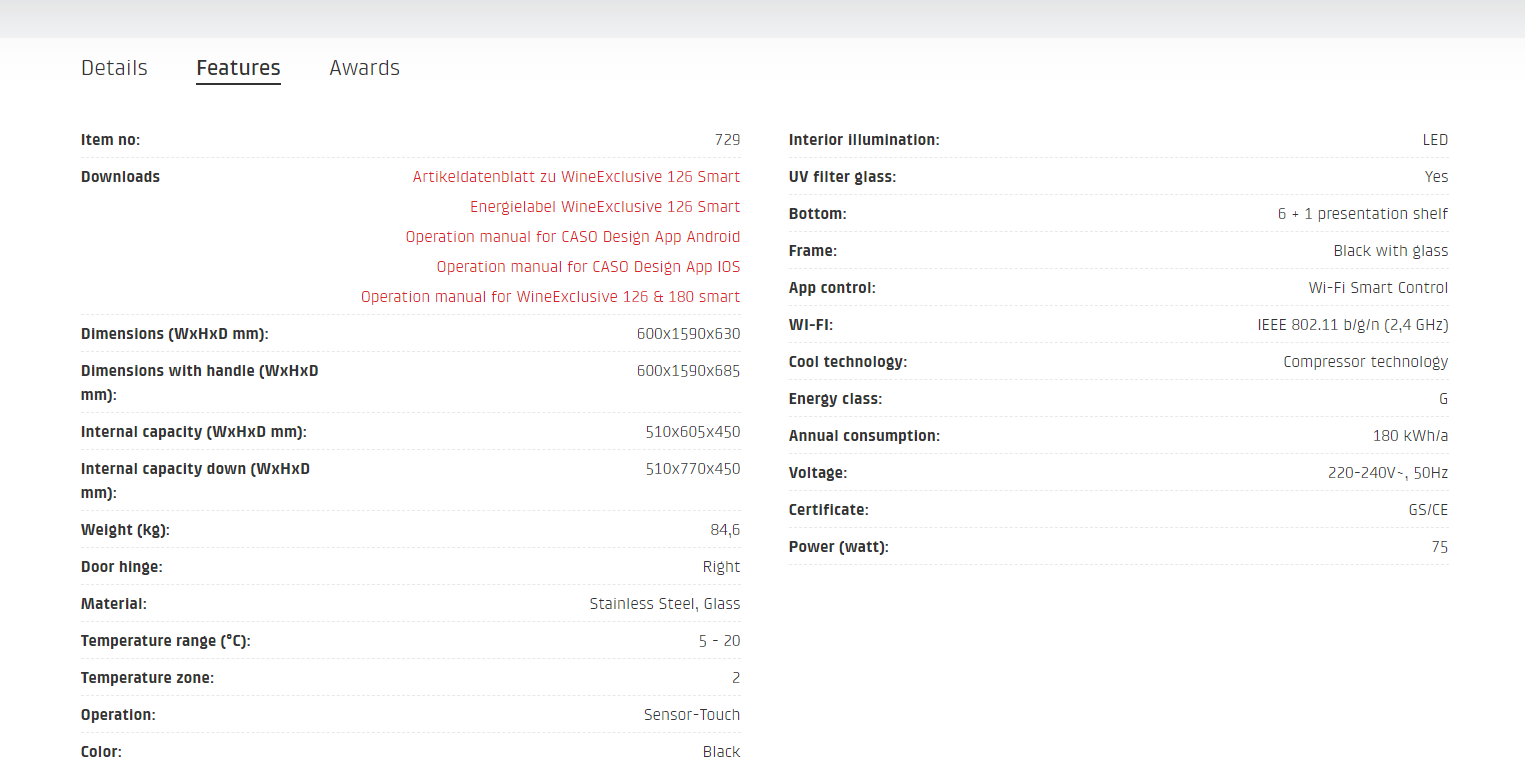
Task: Click the dimensions value 600x1590x630
Action: 688,334
